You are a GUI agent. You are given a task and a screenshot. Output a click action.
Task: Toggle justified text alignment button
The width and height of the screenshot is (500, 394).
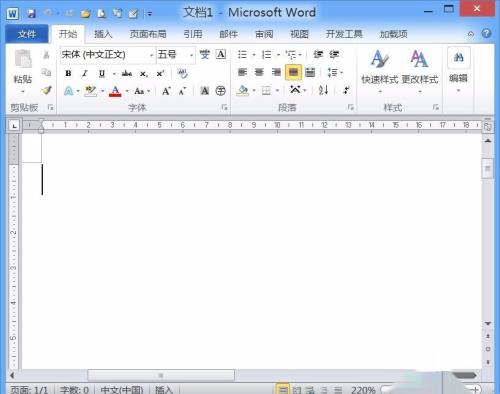click(293, 72)
